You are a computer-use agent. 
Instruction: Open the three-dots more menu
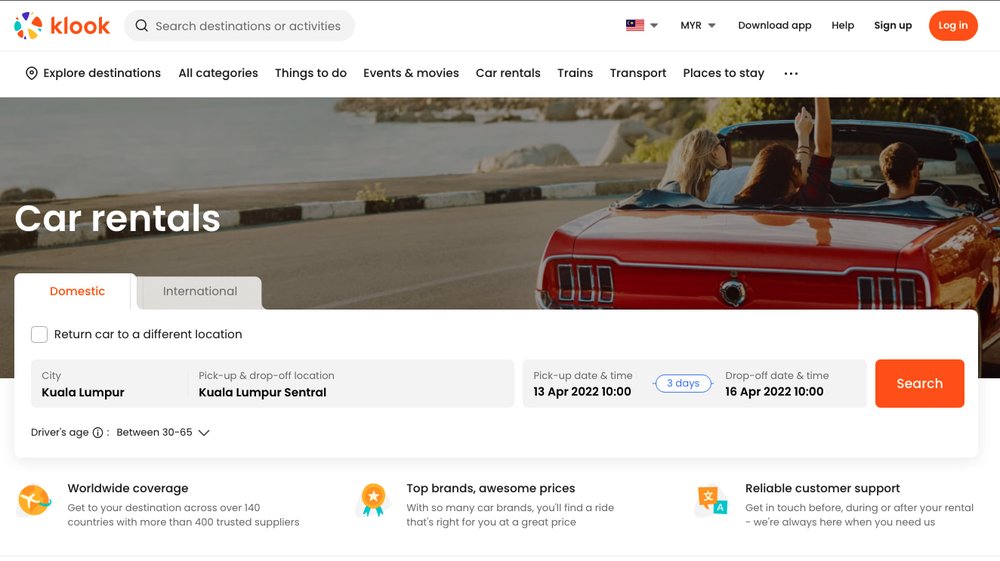791,74
